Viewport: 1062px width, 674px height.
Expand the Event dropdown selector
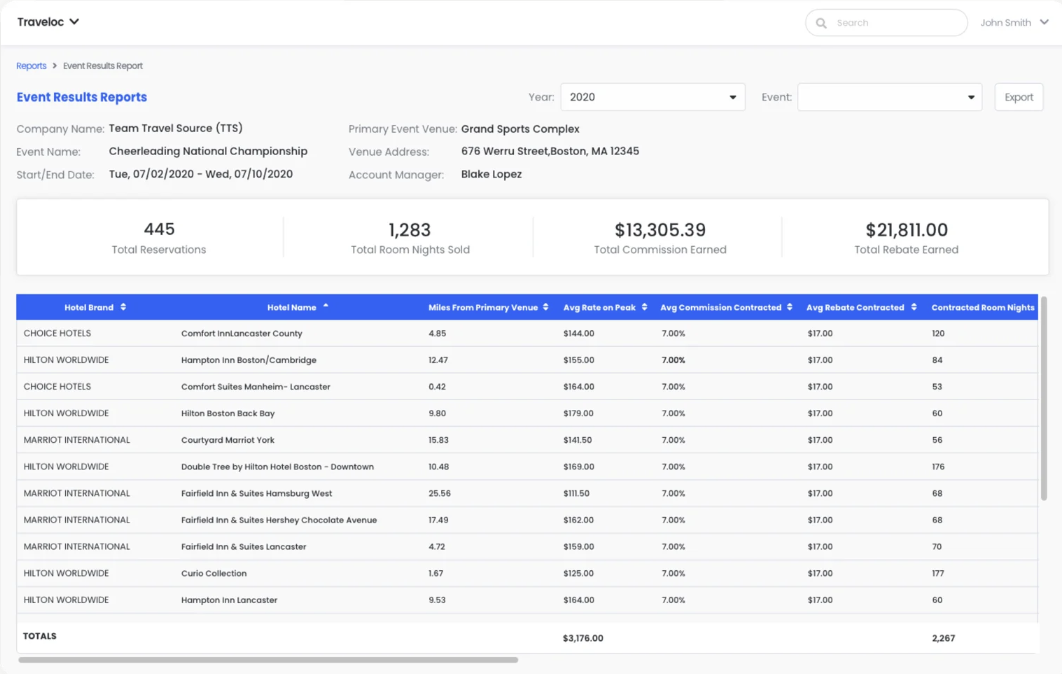[889, 97]
